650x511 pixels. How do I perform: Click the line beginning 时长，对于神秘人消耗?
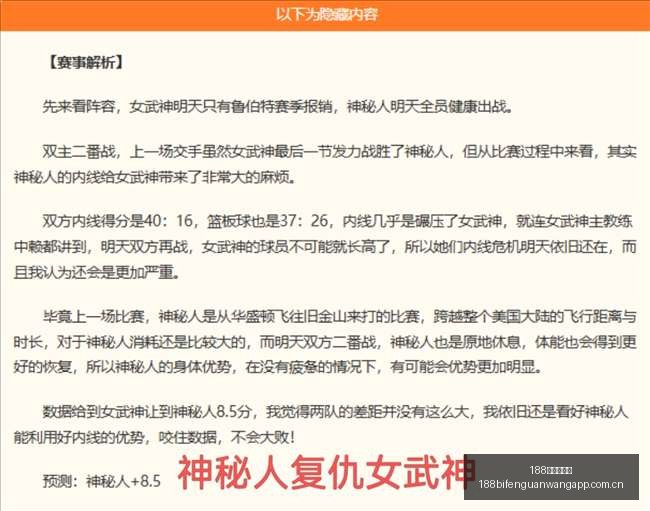tap(325, 342)
